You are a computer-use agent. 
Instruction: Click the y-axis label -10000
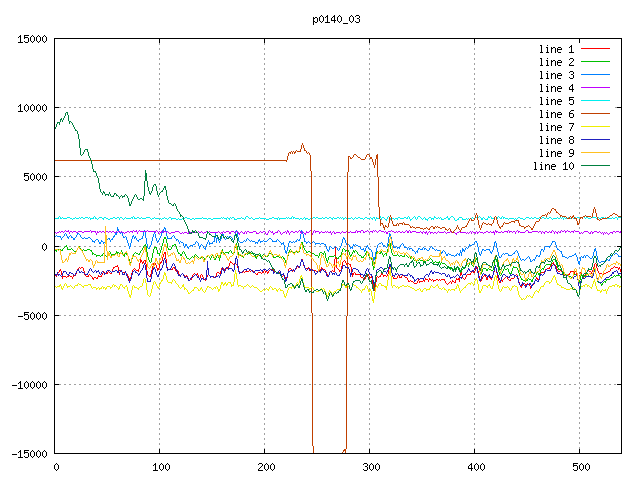(29, 384)
